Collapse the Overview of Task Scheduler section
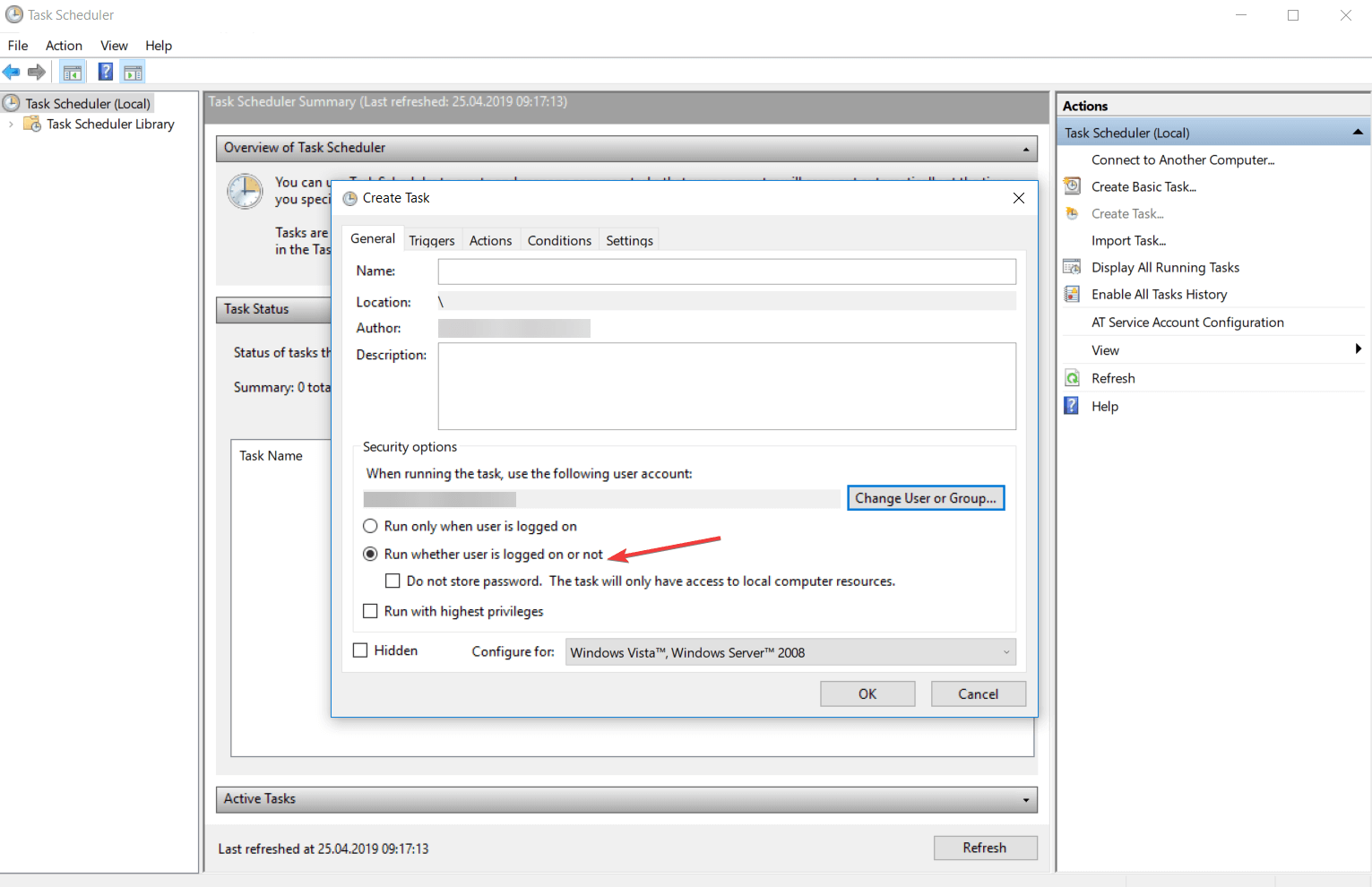This screenshot has width=1372, height=887. (1025, 148)
